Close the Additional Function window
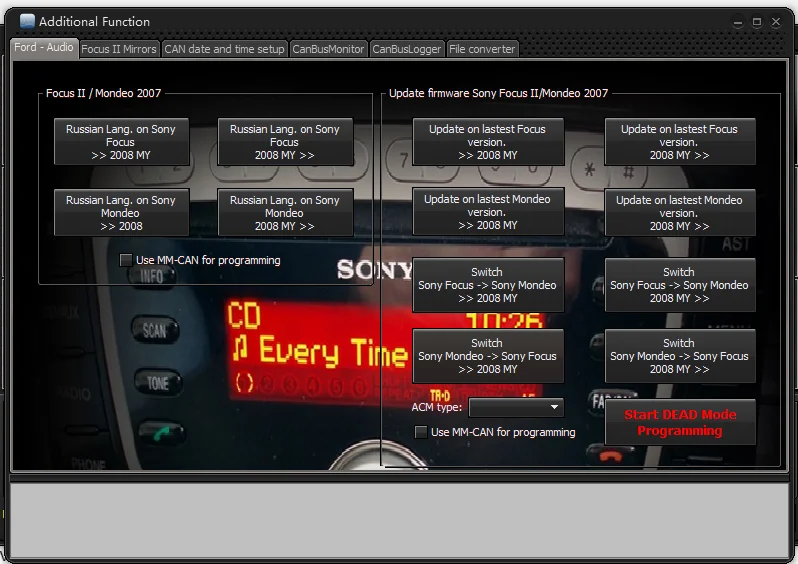 pyautogui.click(x=776, y=22)
